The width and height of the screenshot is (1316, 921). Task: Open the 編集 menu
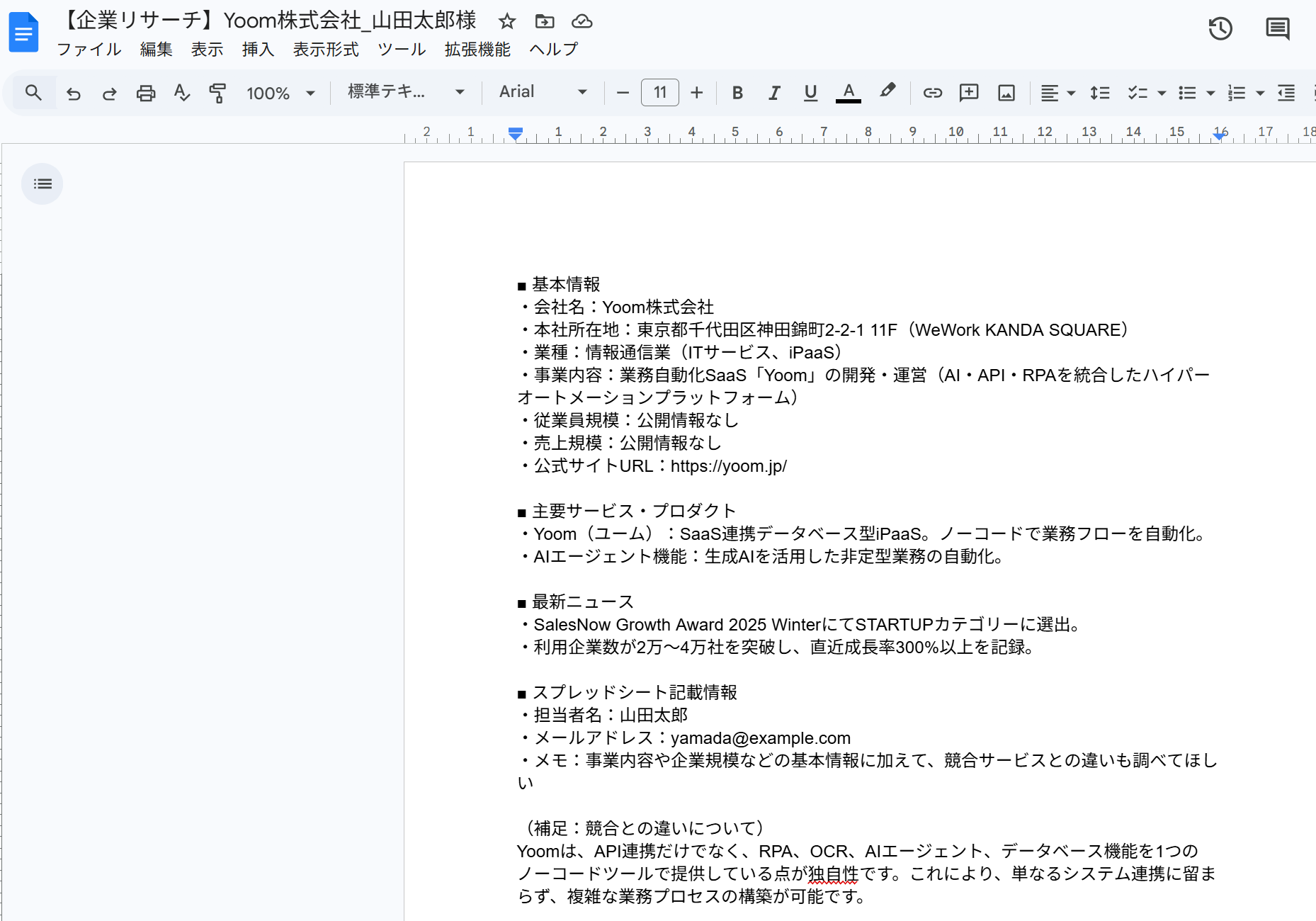point(157,50)
